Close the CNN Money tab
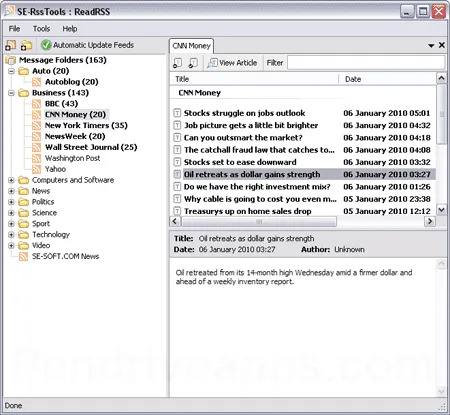The width and height of the screenshot is (450, 415). [442, 45]
